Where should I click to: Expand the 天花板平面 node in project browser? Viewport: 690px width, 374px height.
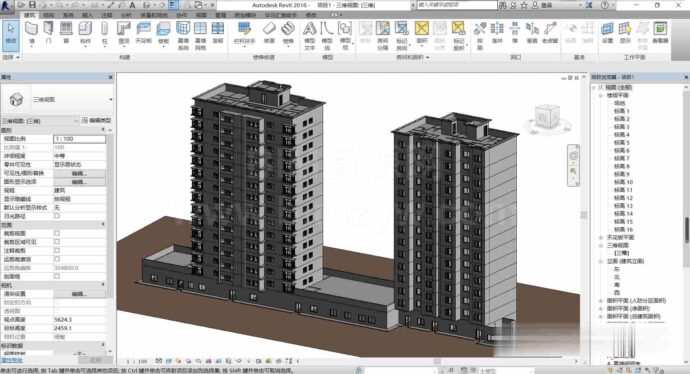coord(601,237)
